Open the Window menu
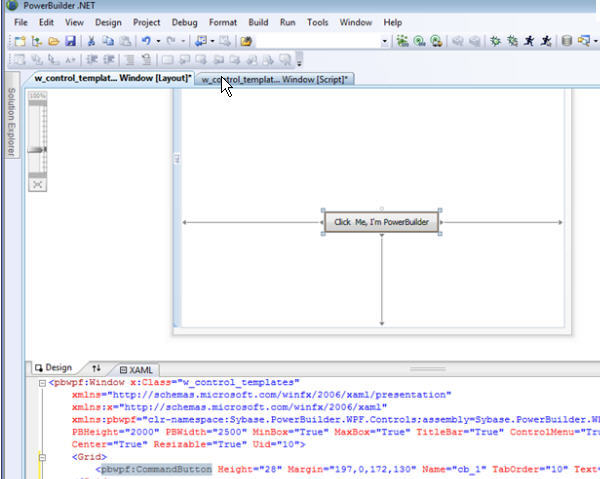 tap(355, 23)
